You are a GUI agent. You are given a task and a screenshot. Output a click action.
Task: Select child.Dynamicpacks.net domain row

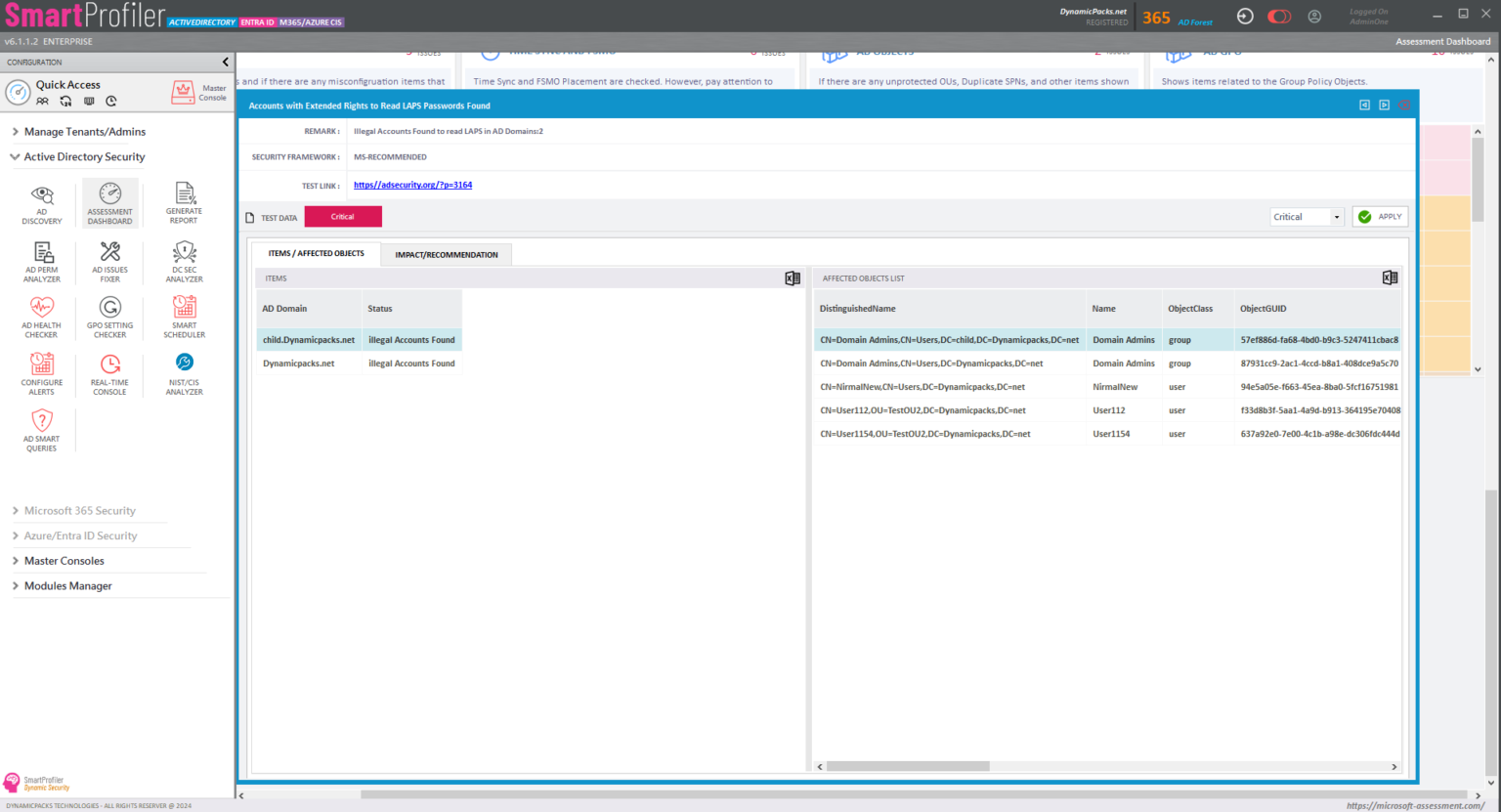tap(359, 340)
